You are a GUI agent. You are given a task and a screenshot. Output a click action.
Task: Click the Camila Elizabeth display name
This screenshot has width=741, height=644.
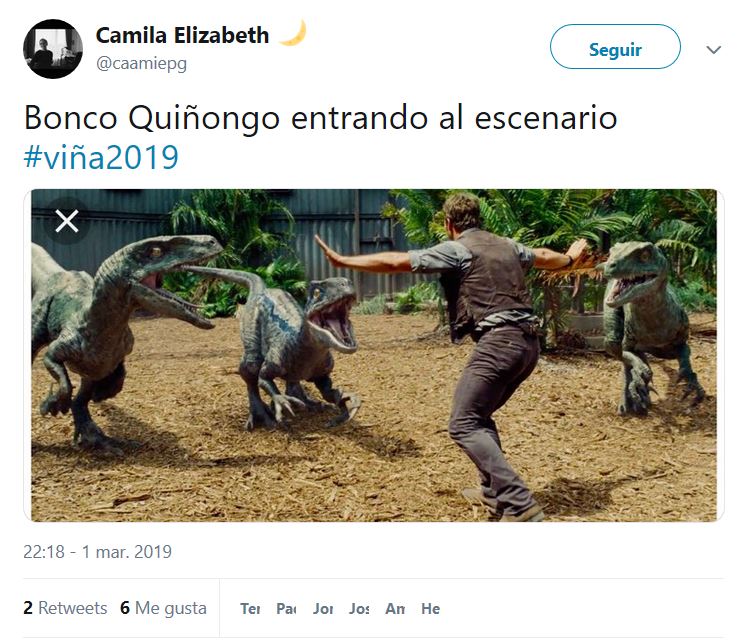[x=182, y=35]
